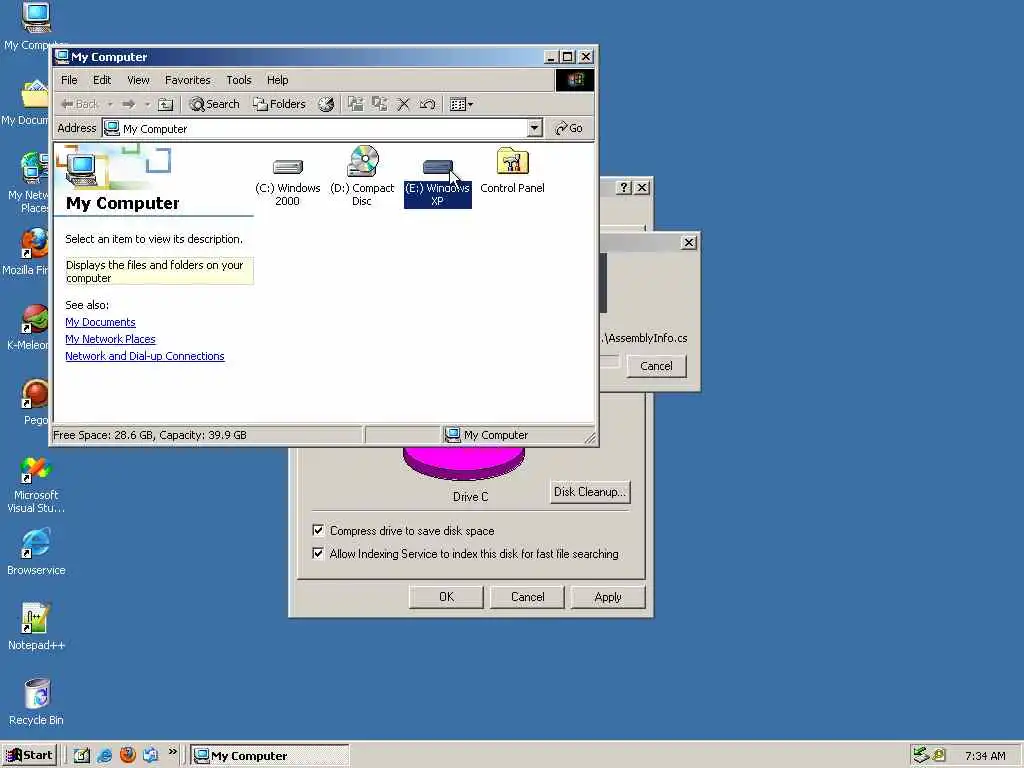Viewport: 1024px width, 768px height.
Task: Click the Go button beside Address bar
Action: click(569, 128)
